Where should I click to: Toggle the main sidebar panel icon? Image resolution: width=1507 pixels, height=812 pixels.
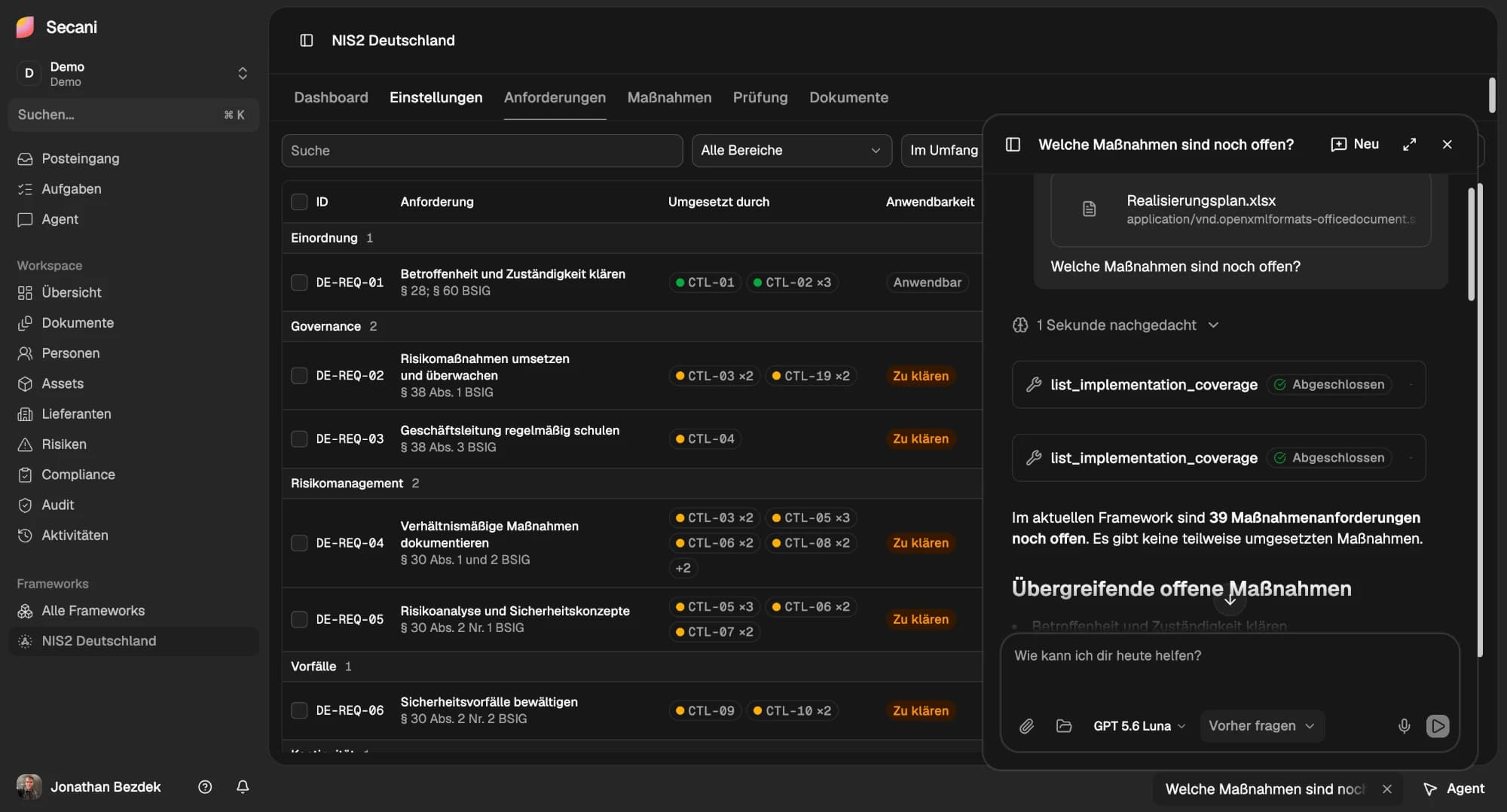[306, 40]
